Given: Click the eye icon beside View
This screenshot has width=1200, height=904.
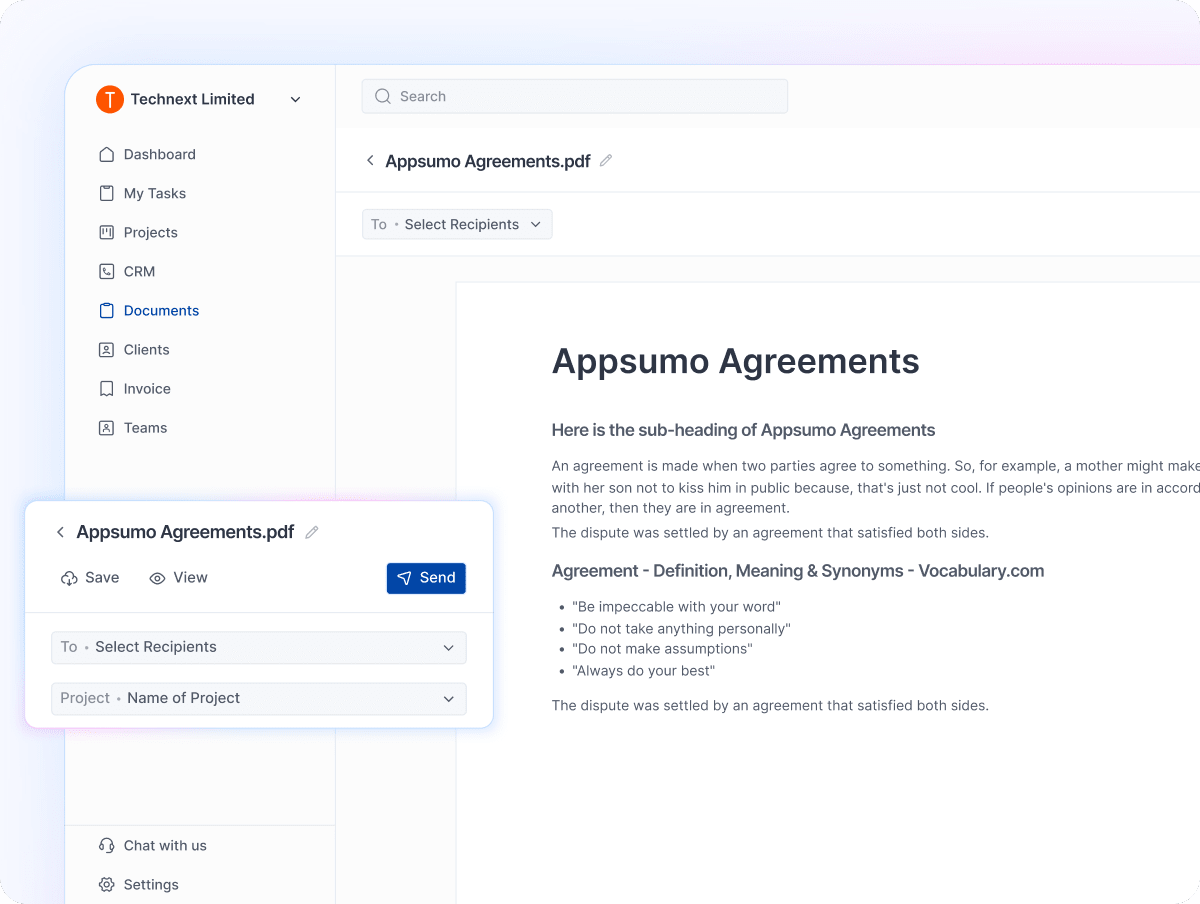Looking at the screenshot, I should click(157, 578).
